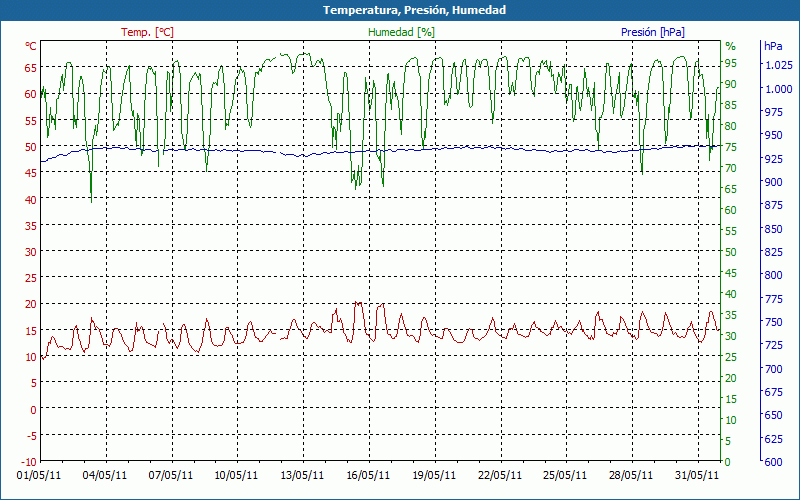Click the date label 04/05/11
Image resolution: width=800 pixels, height=500 pixels.
[105, 475]
